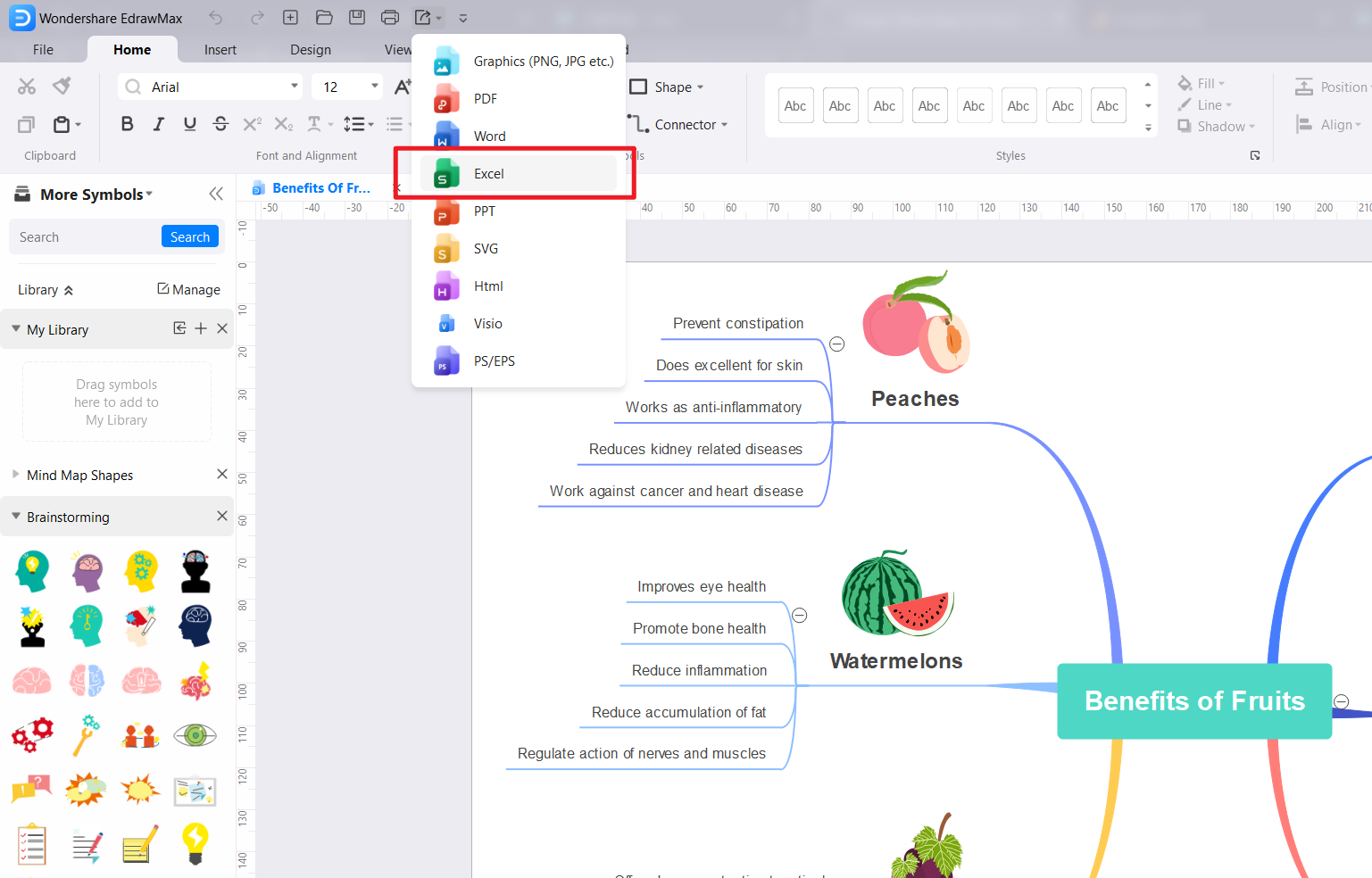
Task: Apply bold formatting
Action: click(x=127, y=124)
